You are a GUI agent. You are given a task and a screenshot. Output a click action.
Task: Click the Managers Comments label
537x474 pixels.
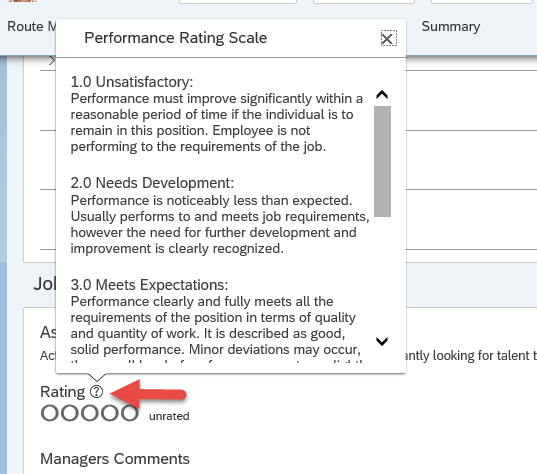coord(115,459)
